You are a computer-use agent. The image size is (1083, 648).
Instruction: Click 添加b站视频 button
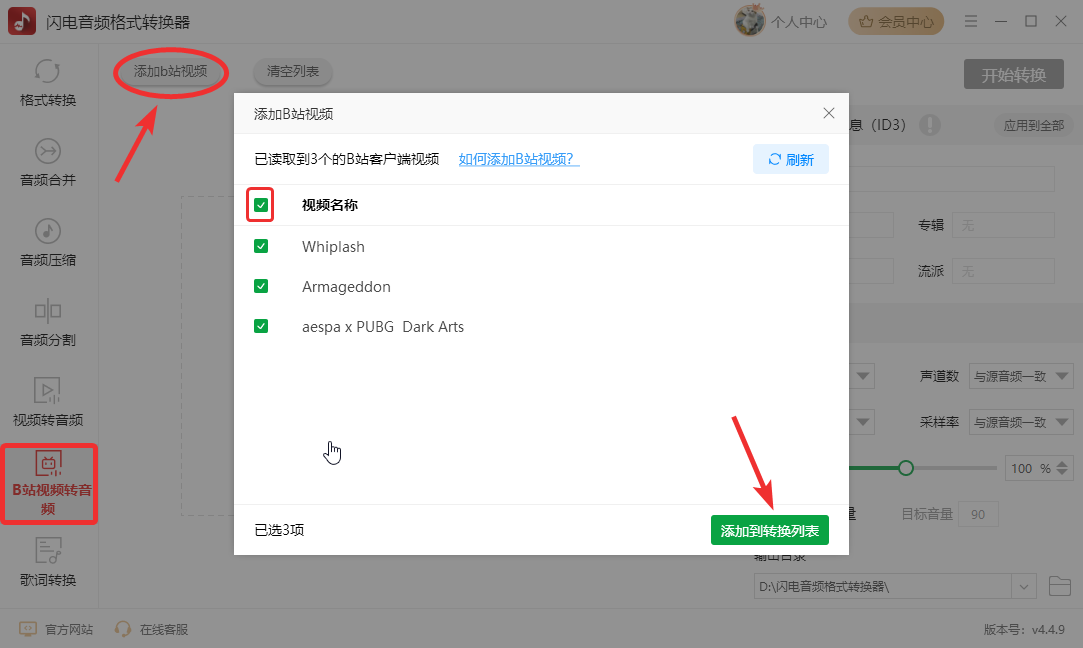[x=171, y=71]
